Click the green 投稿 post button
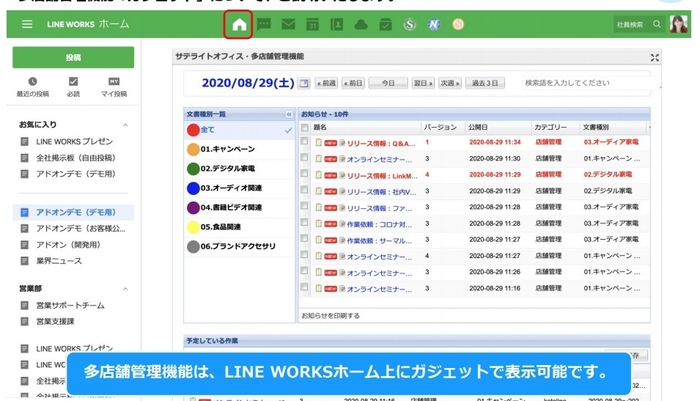Viewport: 700px width, 401px height. [73, 57]
